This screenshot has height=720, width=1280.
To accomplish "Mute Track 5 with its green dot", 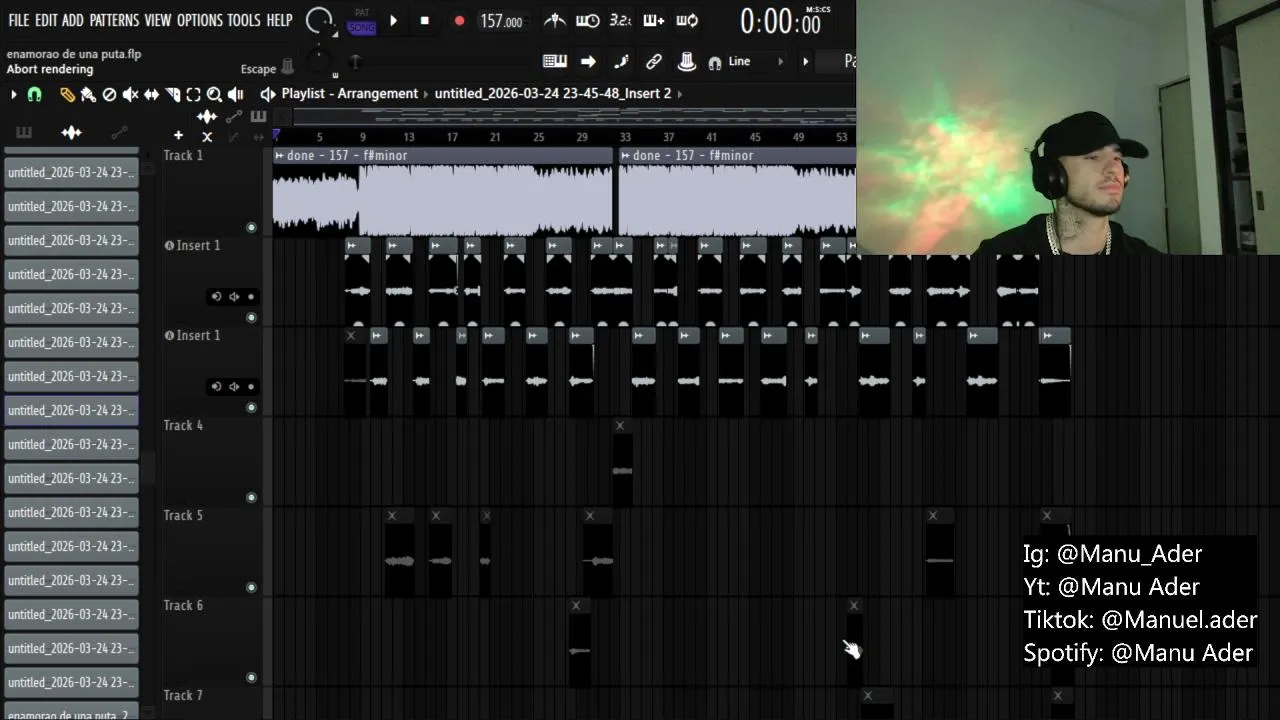I will 251,588.
